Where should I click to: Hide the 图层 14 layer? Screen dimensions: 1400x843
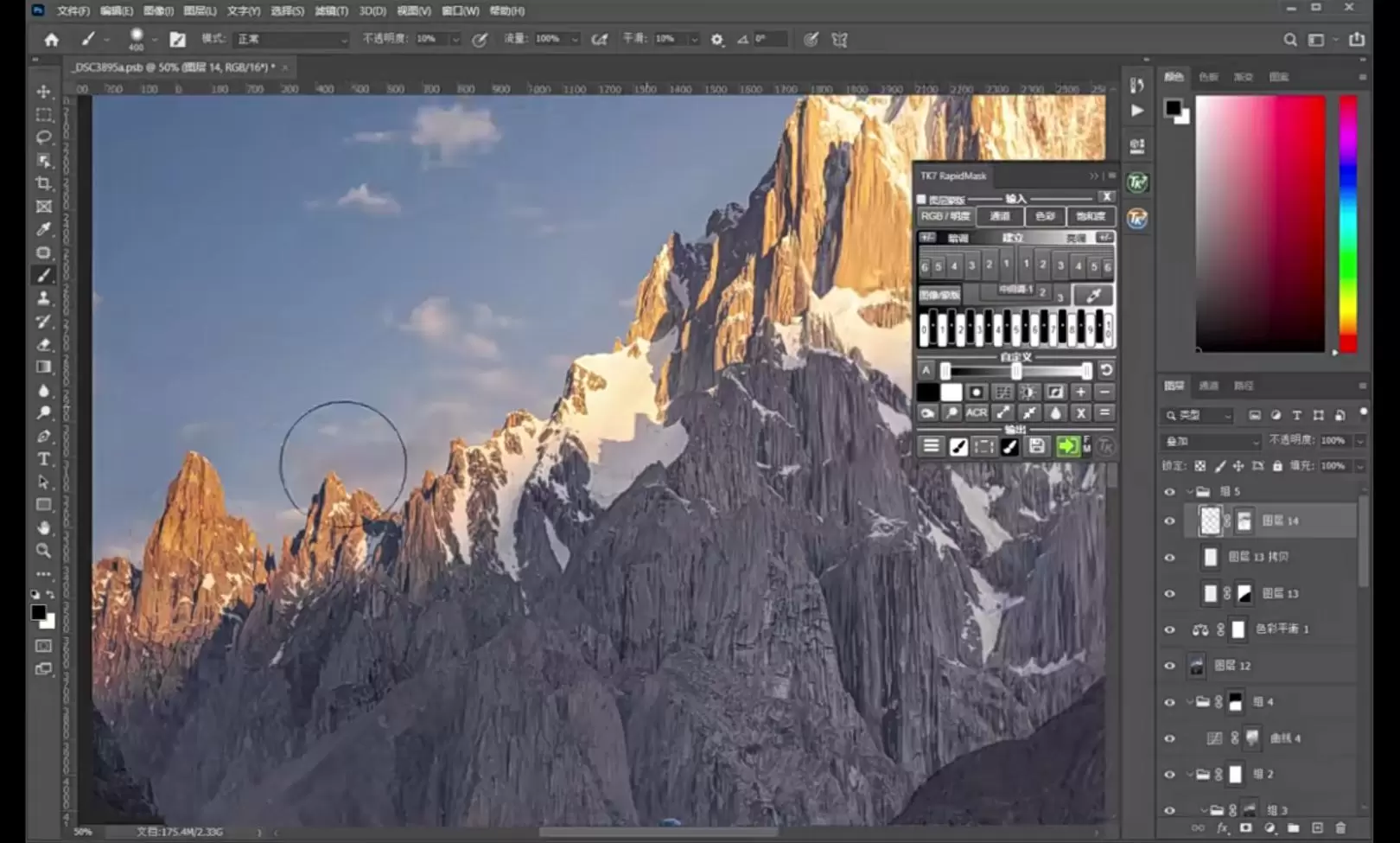point(1169,521)
